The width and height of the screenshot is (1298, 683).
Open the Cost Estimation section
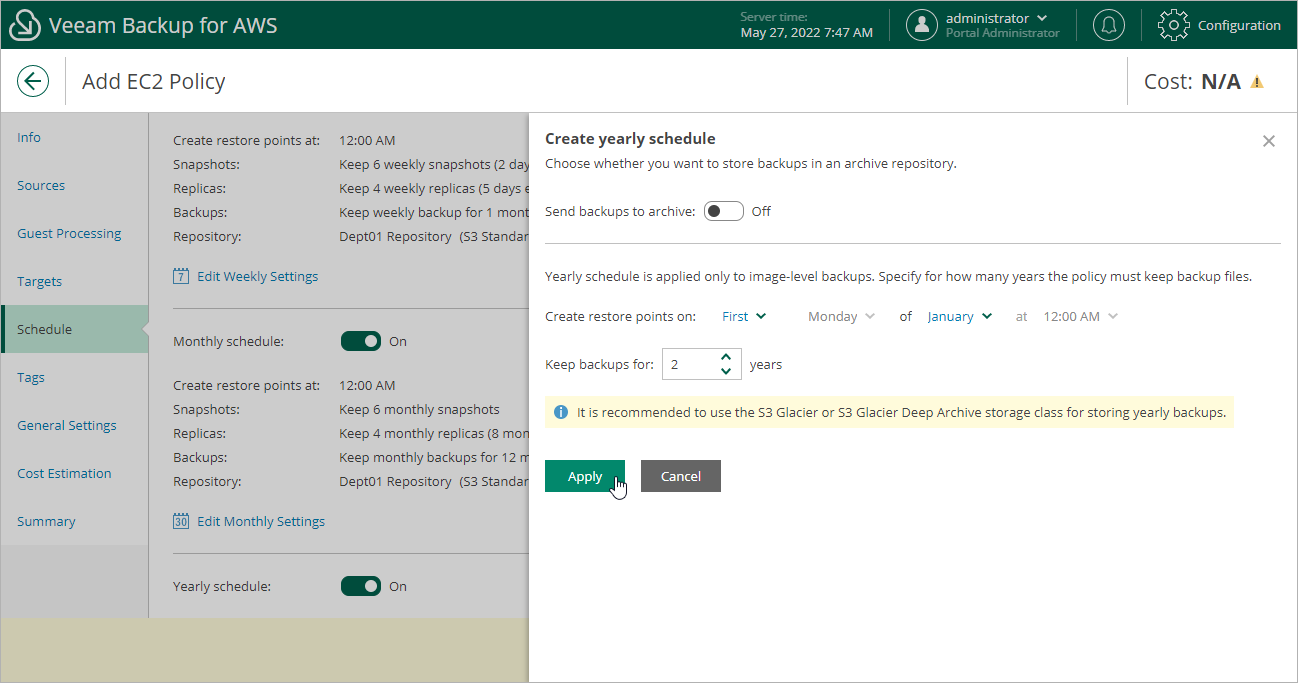pos(64,473)
